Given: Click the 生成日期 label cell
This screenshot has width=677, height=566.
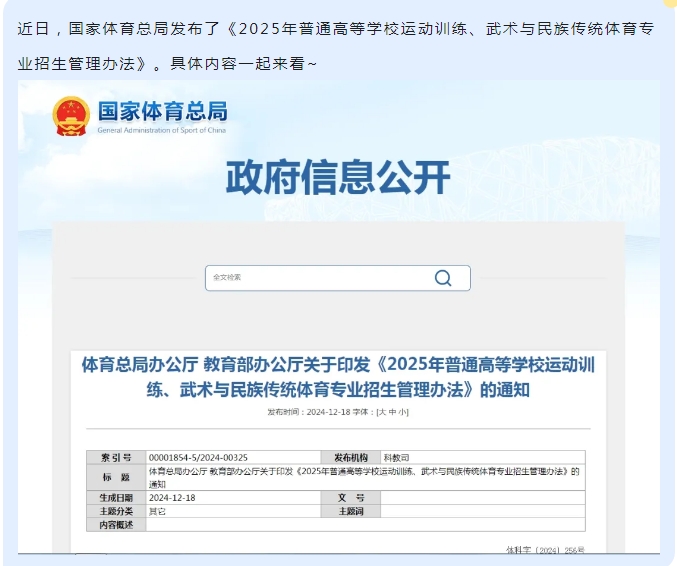Looking at the screenshot, I should 116,498.
